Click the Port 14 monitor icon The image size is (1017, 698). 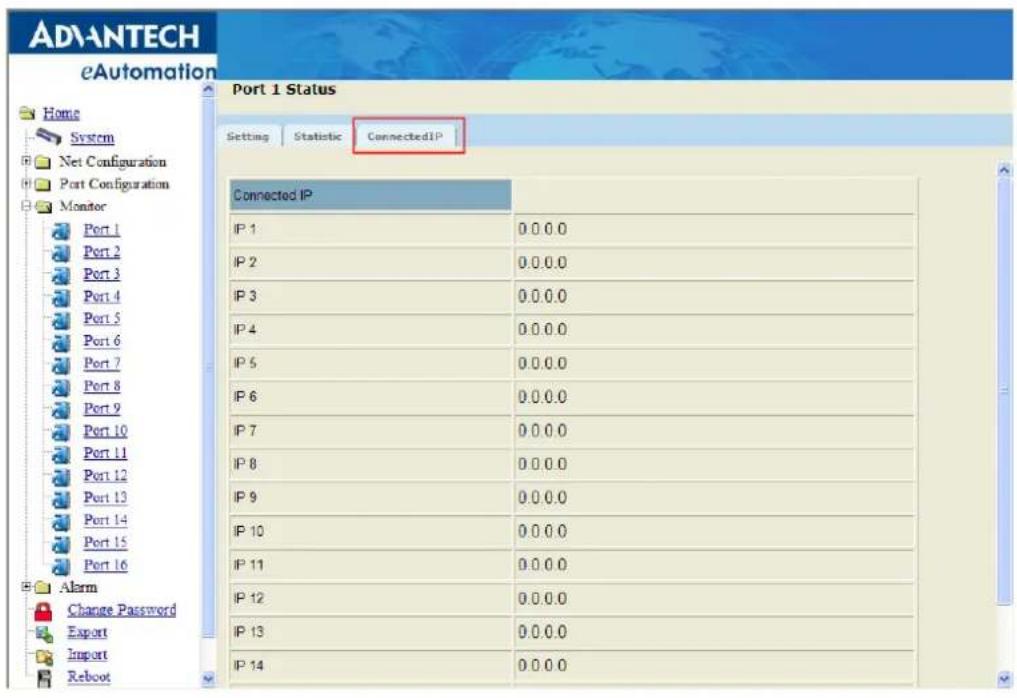[x=60, y=522]
